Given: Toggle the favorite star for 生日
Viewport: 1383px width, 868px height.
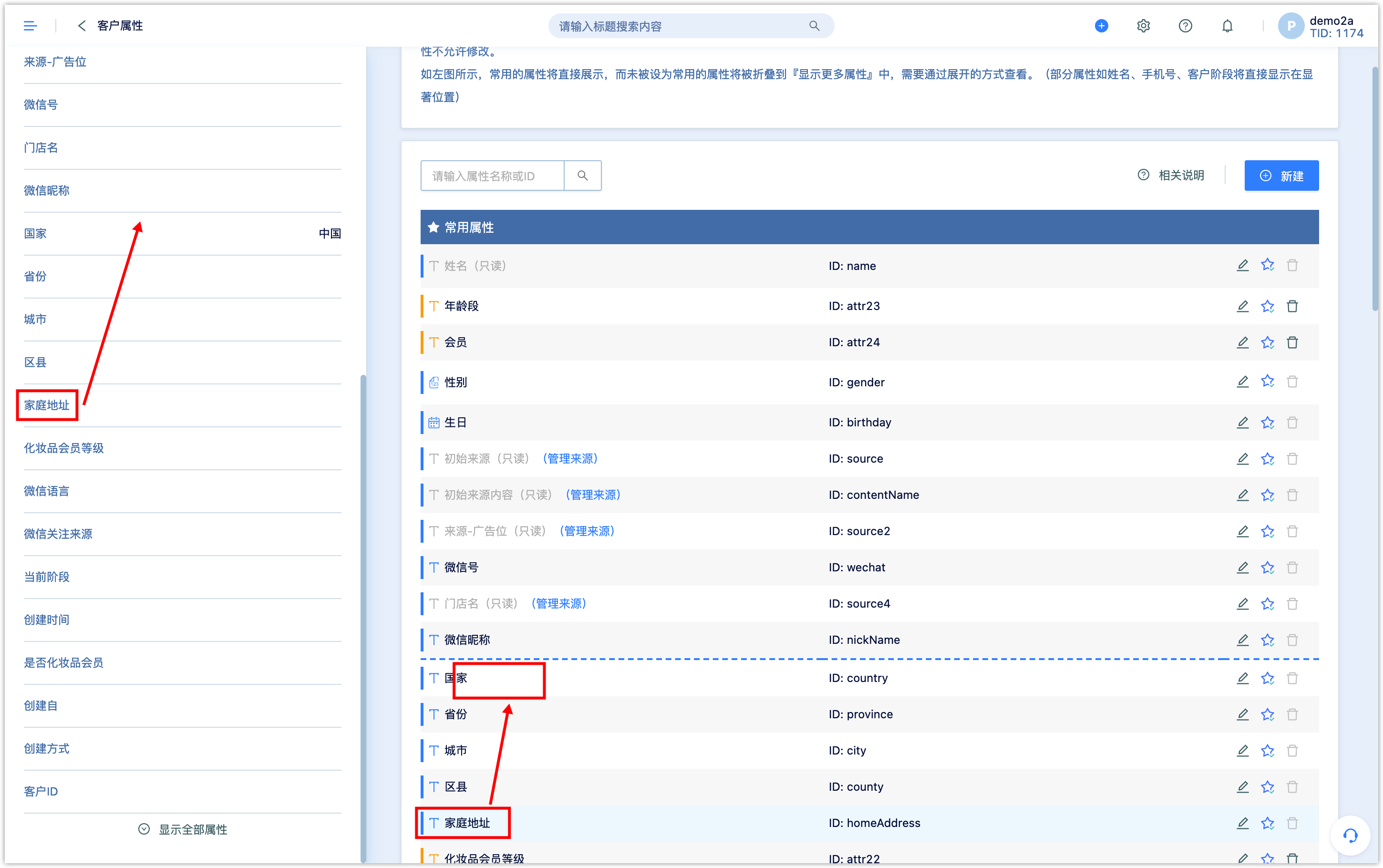Looking at the screenshot, I should [x=1268, y=423].
